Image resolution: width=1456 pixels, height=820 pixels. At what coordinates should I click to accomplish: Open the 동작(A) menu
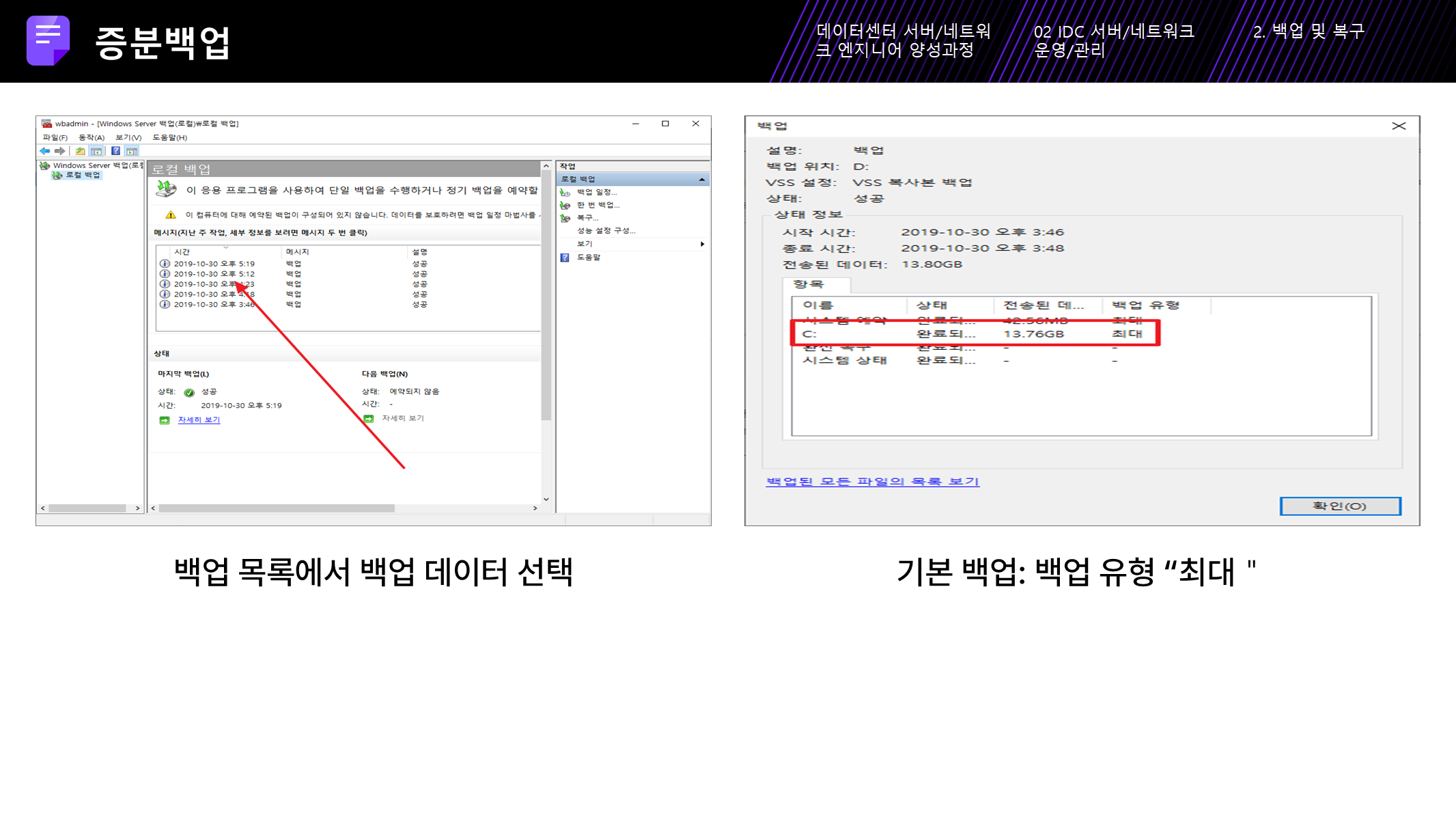91,138
